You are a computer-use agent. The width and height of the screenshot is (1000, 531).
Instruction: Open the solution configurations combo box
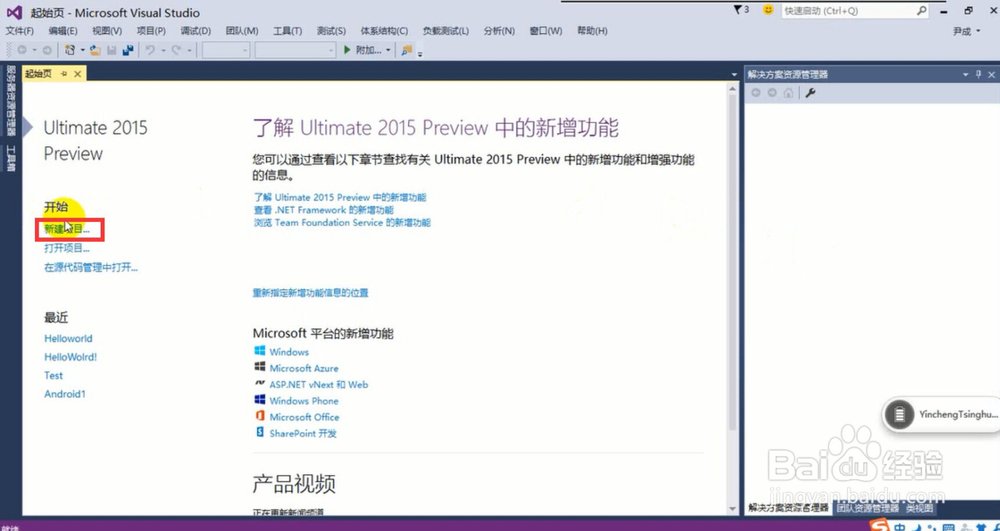(226, 50)
